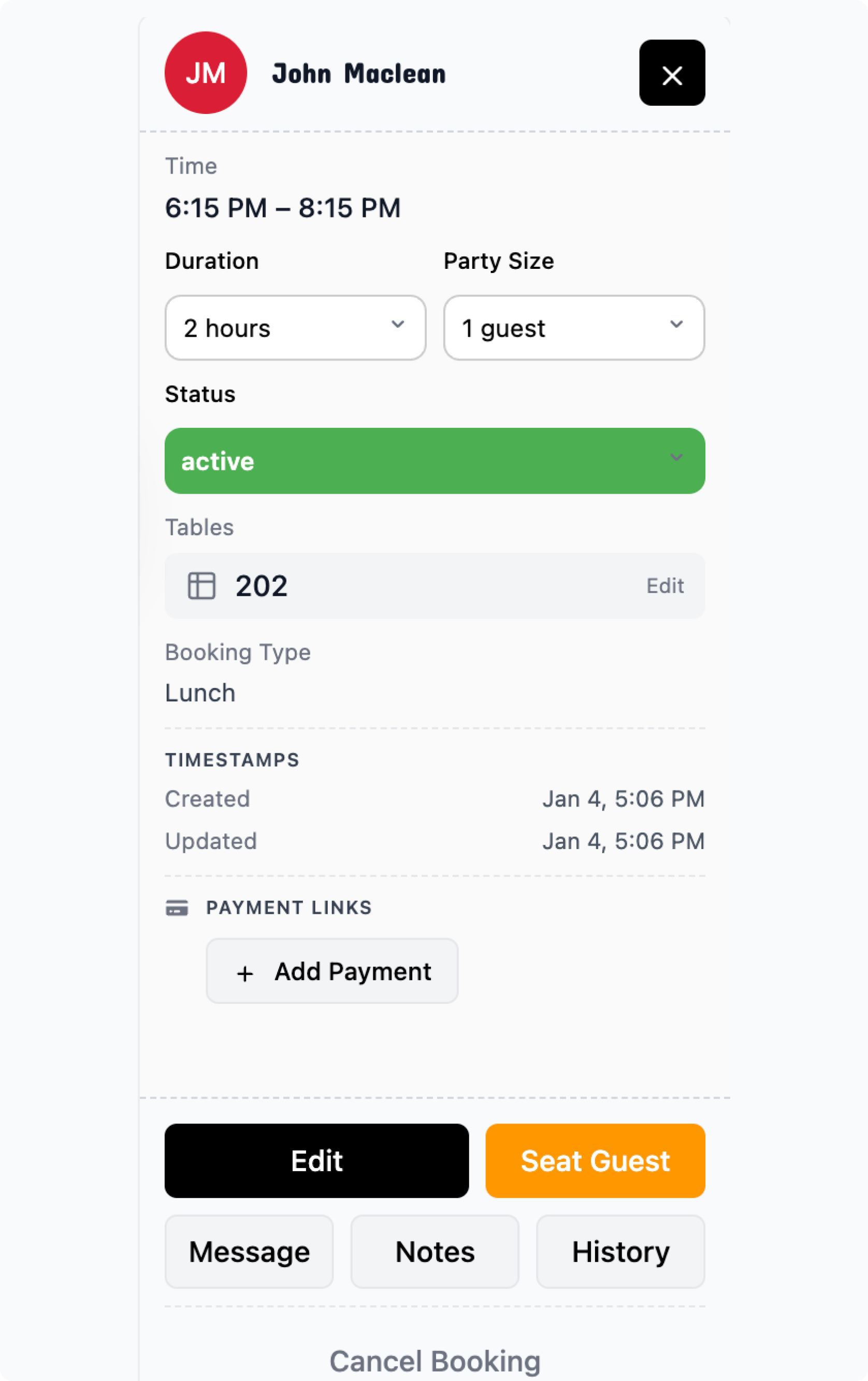
Task: Open the Message option
Action: pyautogui.click(x=250, y=1251)
